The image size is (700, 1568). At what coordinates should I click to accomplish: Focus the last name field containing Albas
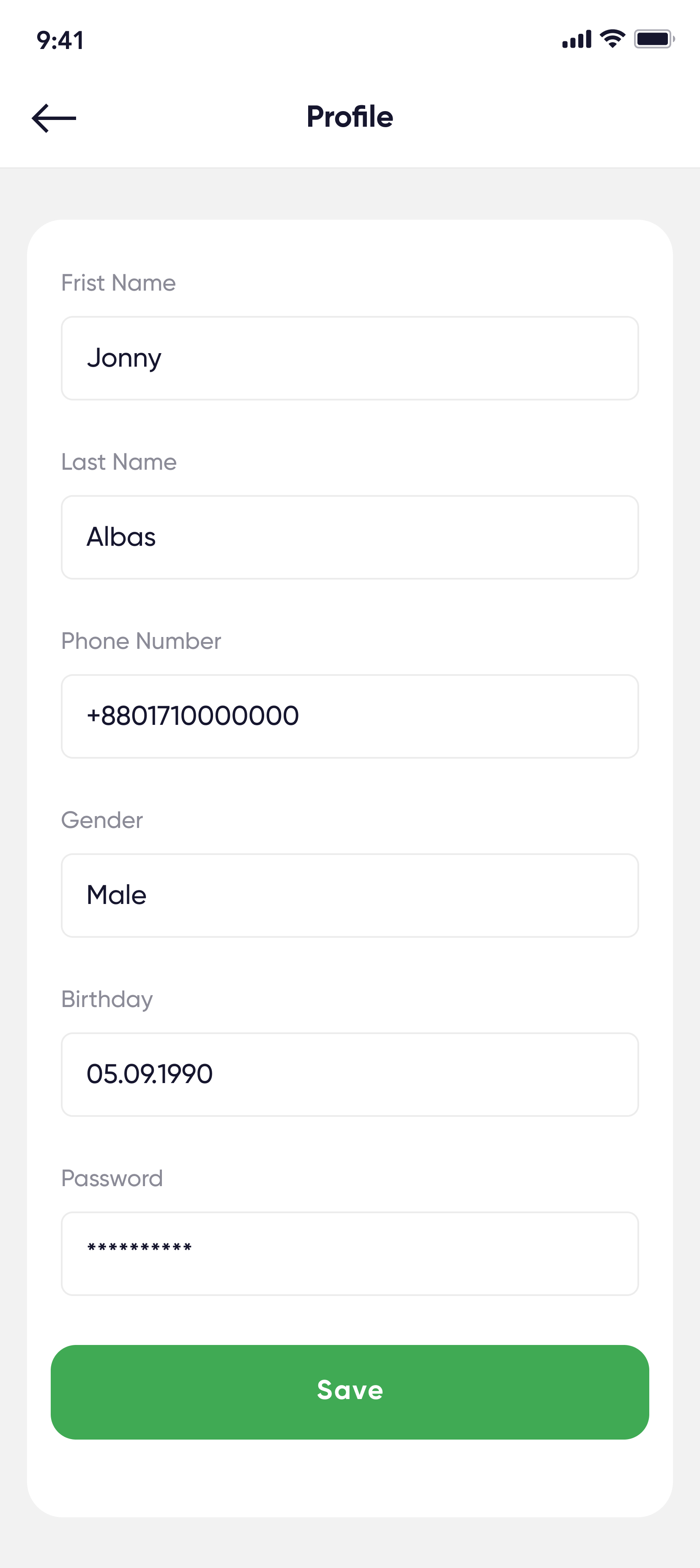click(350, 537)
